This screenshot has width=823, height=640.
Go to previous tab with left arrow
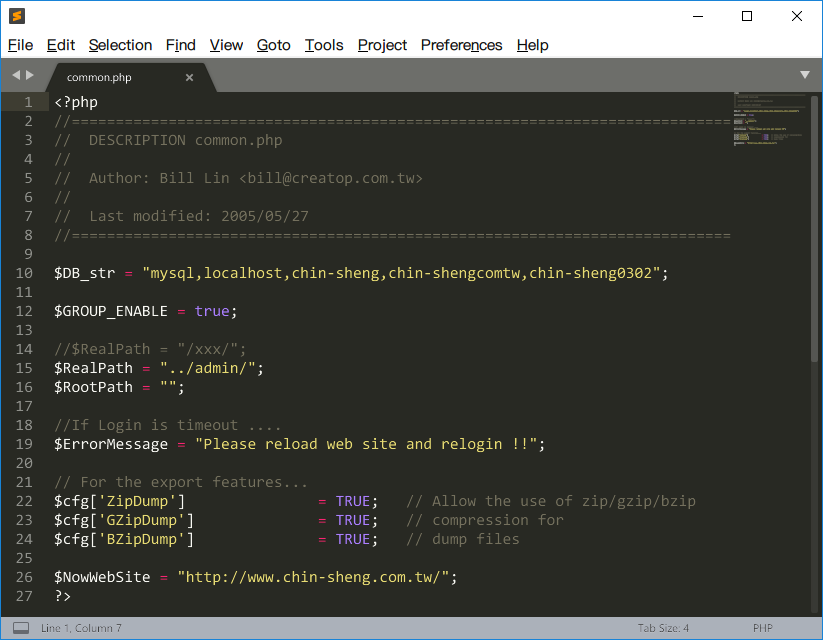(x=16, y=75)
